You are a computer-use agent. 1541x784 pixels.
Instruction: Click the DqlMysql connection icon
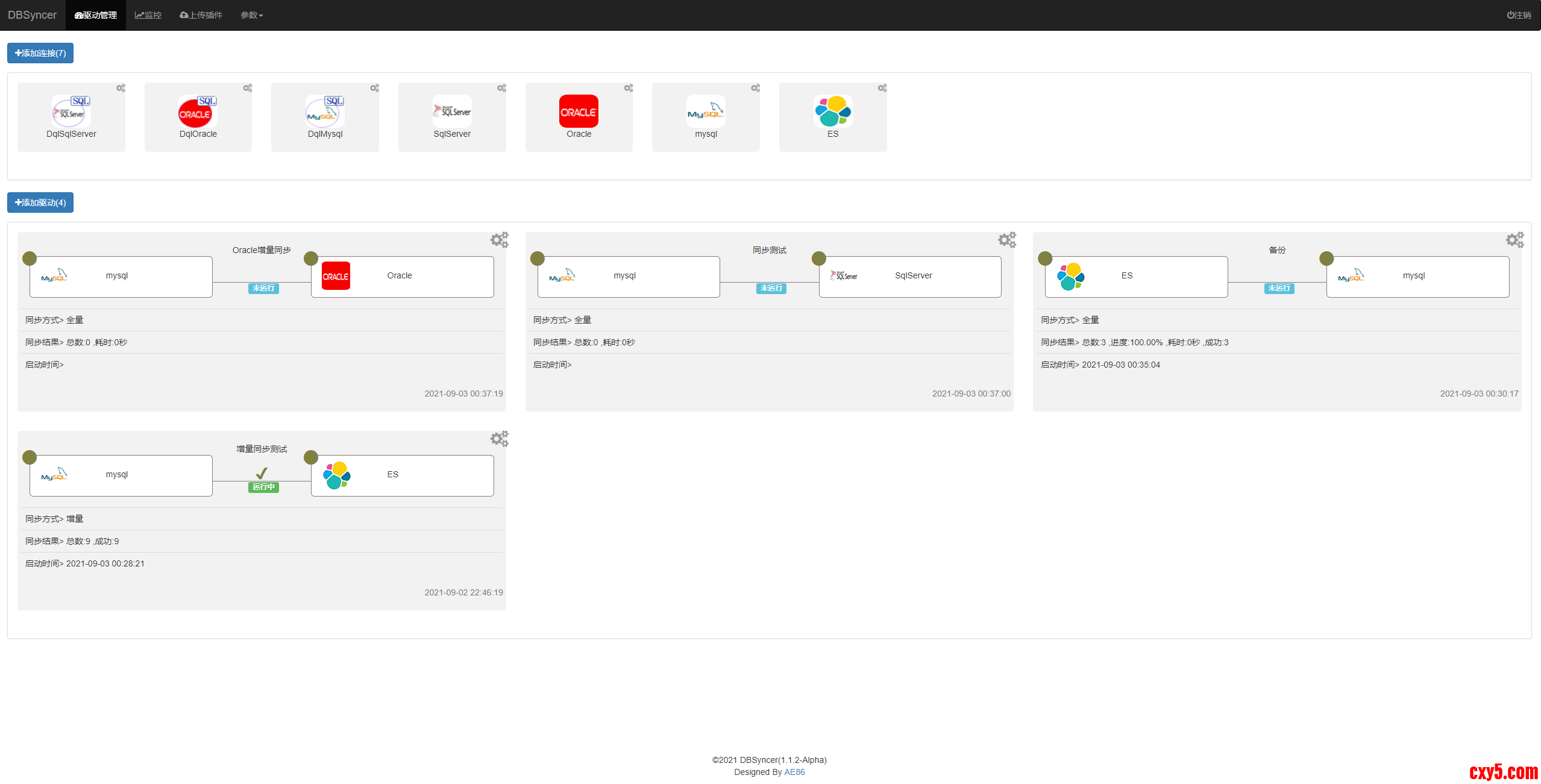(x=325, y=111)
